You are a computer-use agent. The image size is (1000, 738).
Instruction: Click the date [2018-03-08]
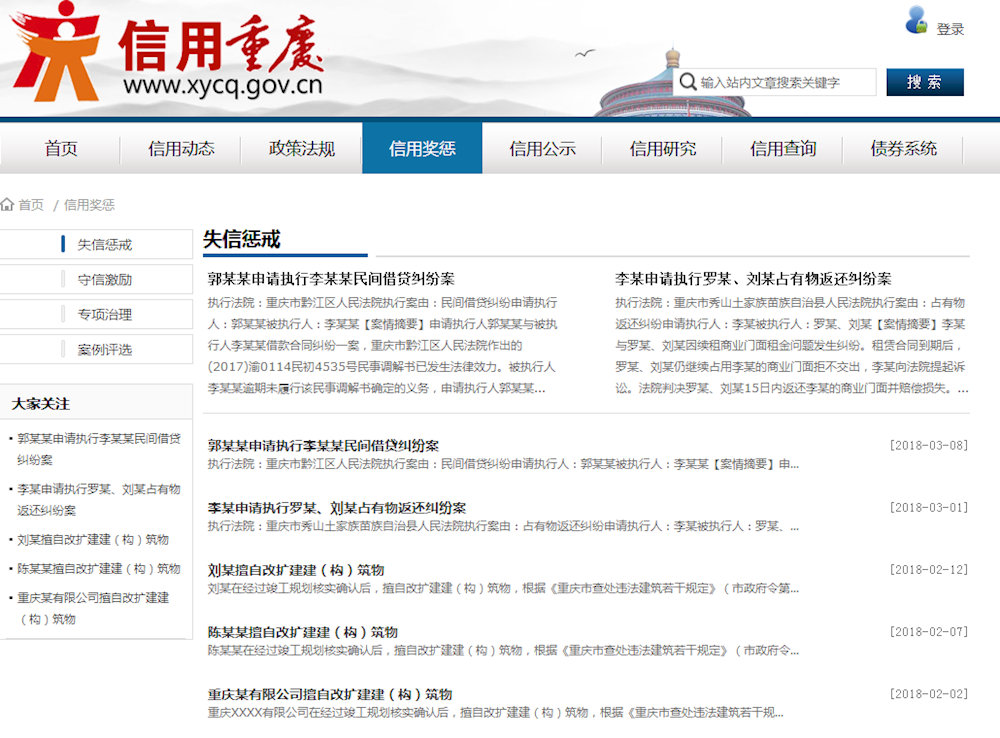point(929,445)
